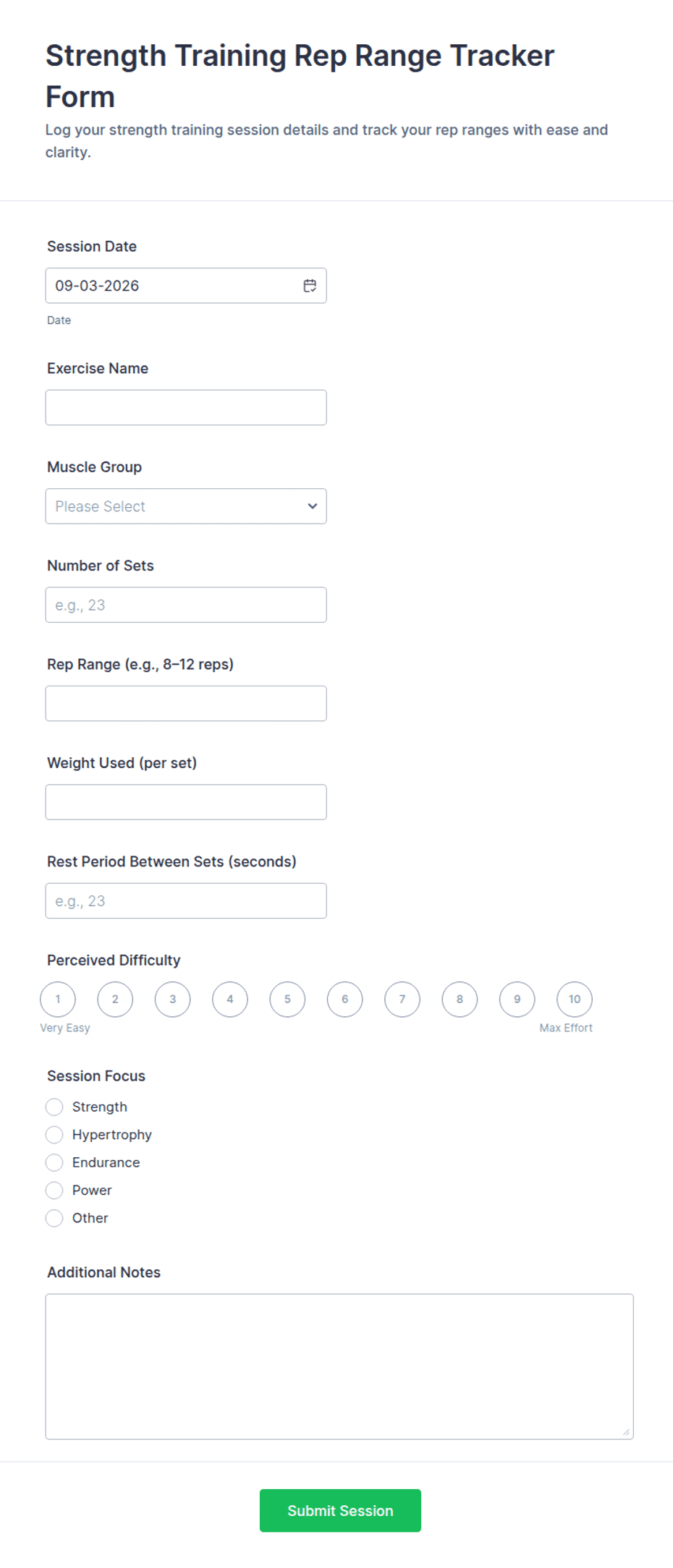The width and height of the screenshot is (673, 1568).
Task: Click the Muscle Group dropdown chevron arrow
Action: coord(313,506)
